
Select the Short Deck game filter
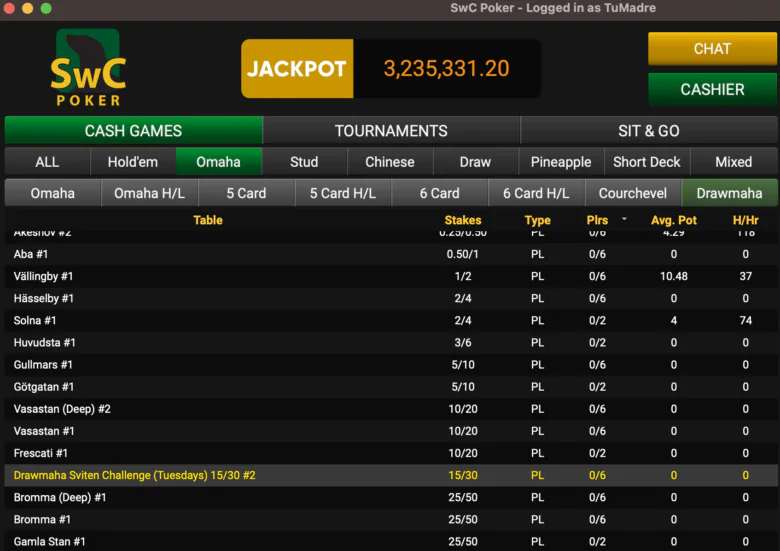point(646,162)
